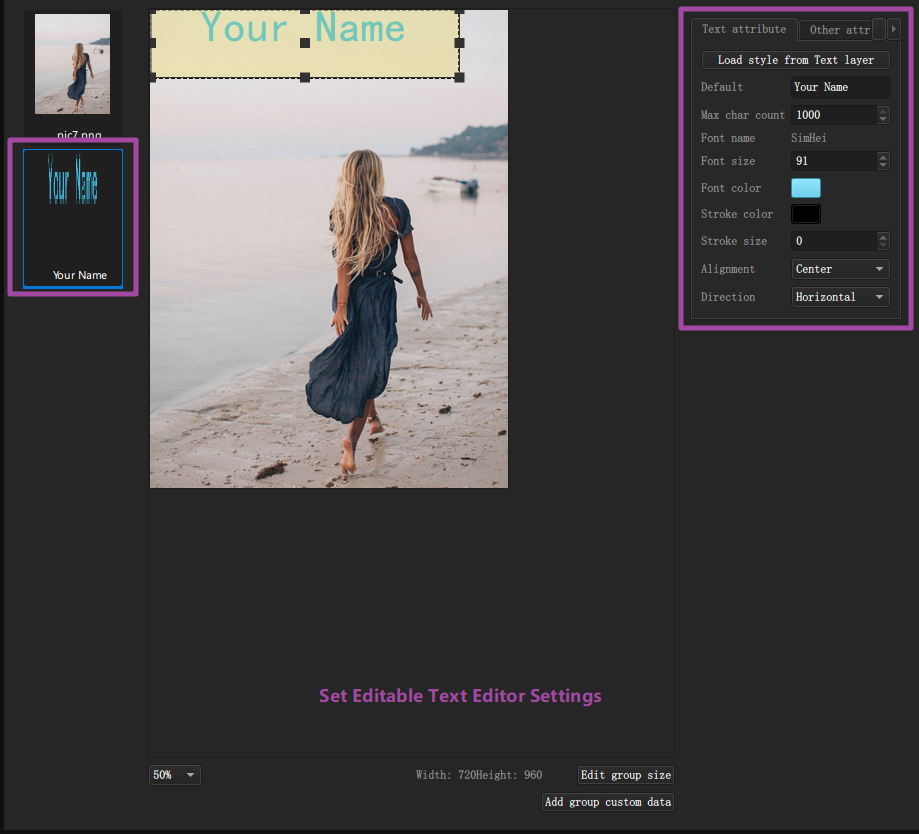Increase Font size with up arrow
The width and height of the screenshot is (919, 834).
tap(883, 156)
